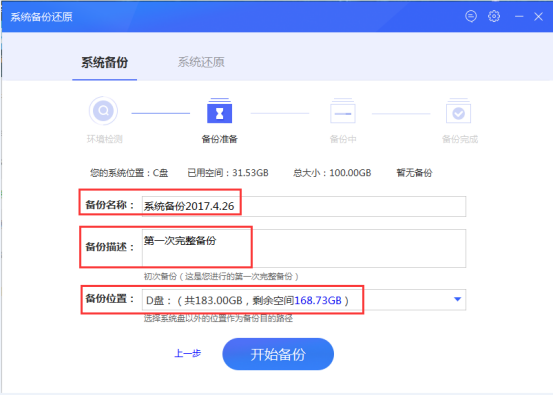Click the 环境检测 step magnifier icon
The height and width of the screenshot is (396, 554).
click(x=103, y=111)
